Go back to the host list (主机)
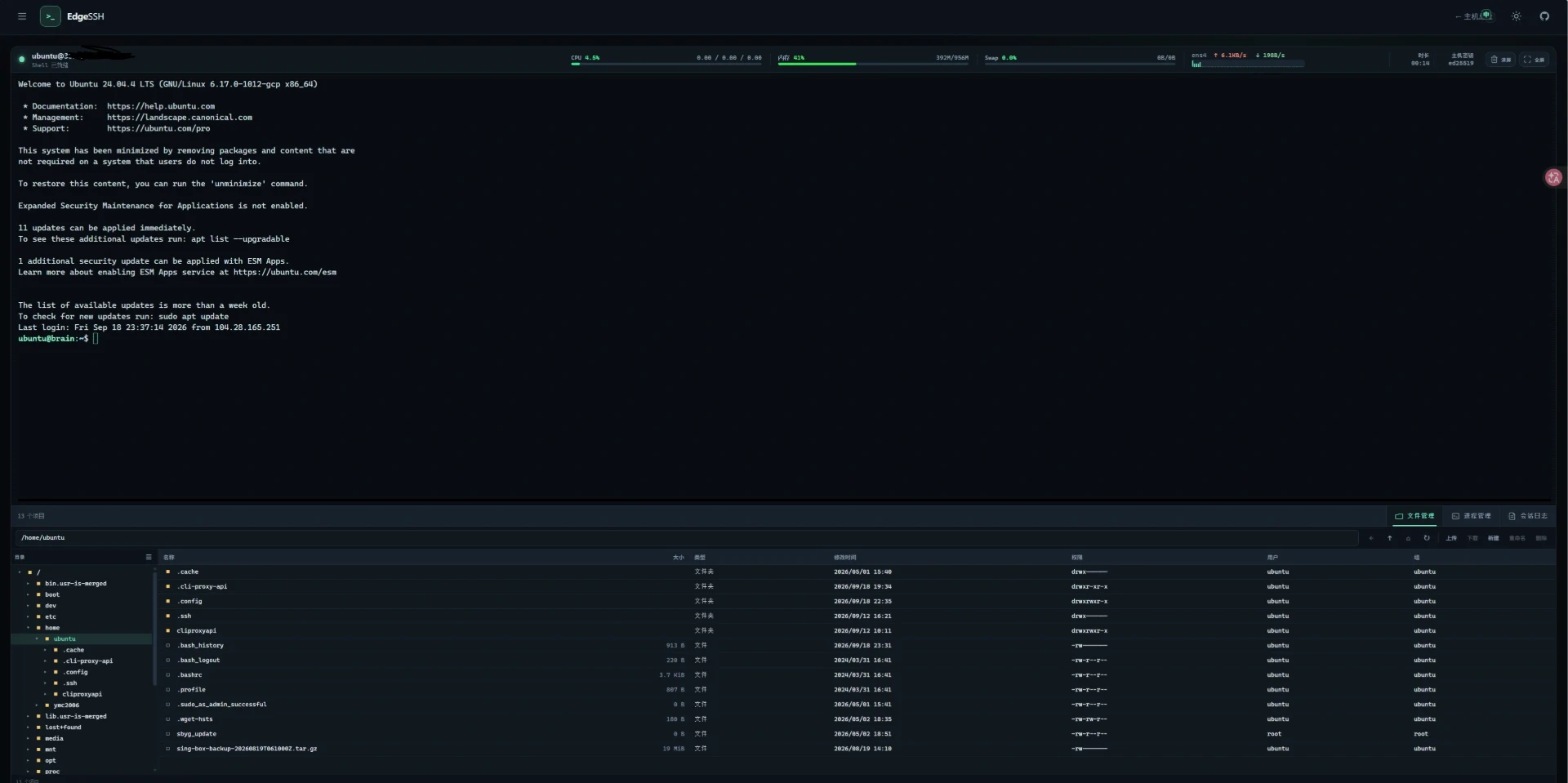 pyautogui.click(x=1472, y=16)
